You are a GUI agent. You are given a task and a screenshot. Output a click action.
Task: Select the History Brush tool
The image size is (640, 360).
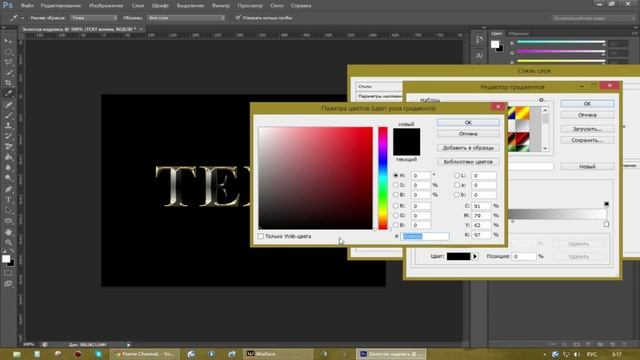(x=8, y=136)
